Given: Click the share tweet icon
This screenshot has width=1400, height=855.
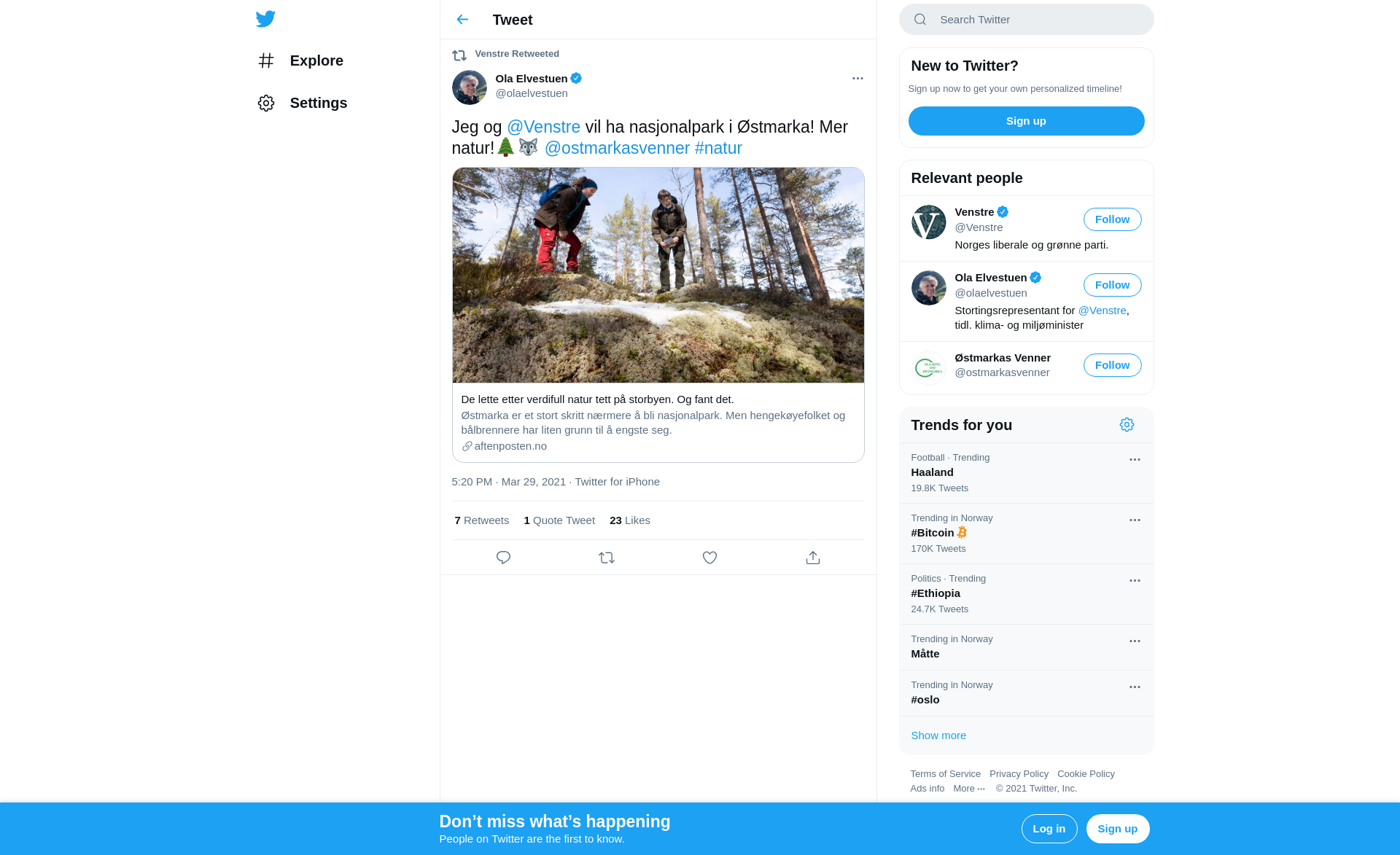Looking at the screenshot, I should (x=813, y=558).
